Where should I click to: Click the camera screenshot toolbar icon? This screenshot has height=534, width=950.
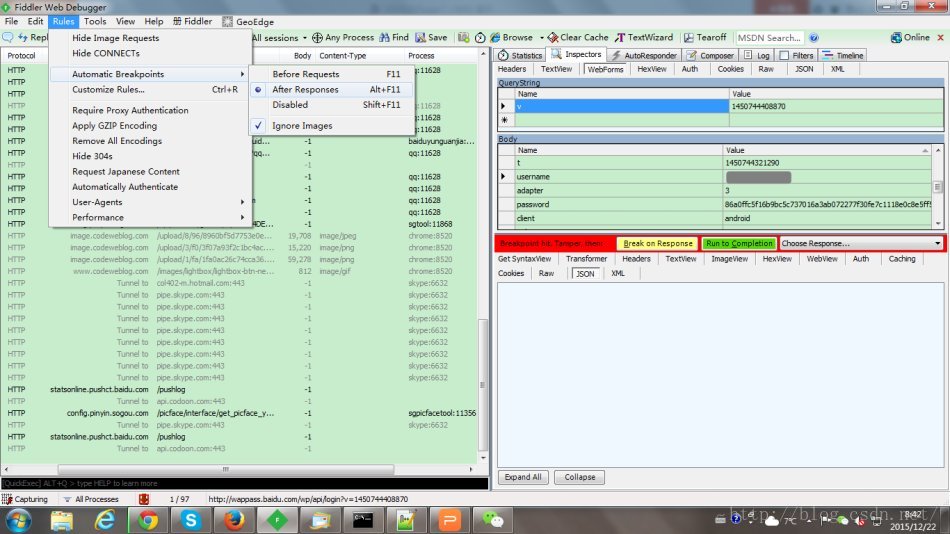[x=463, y=38]
